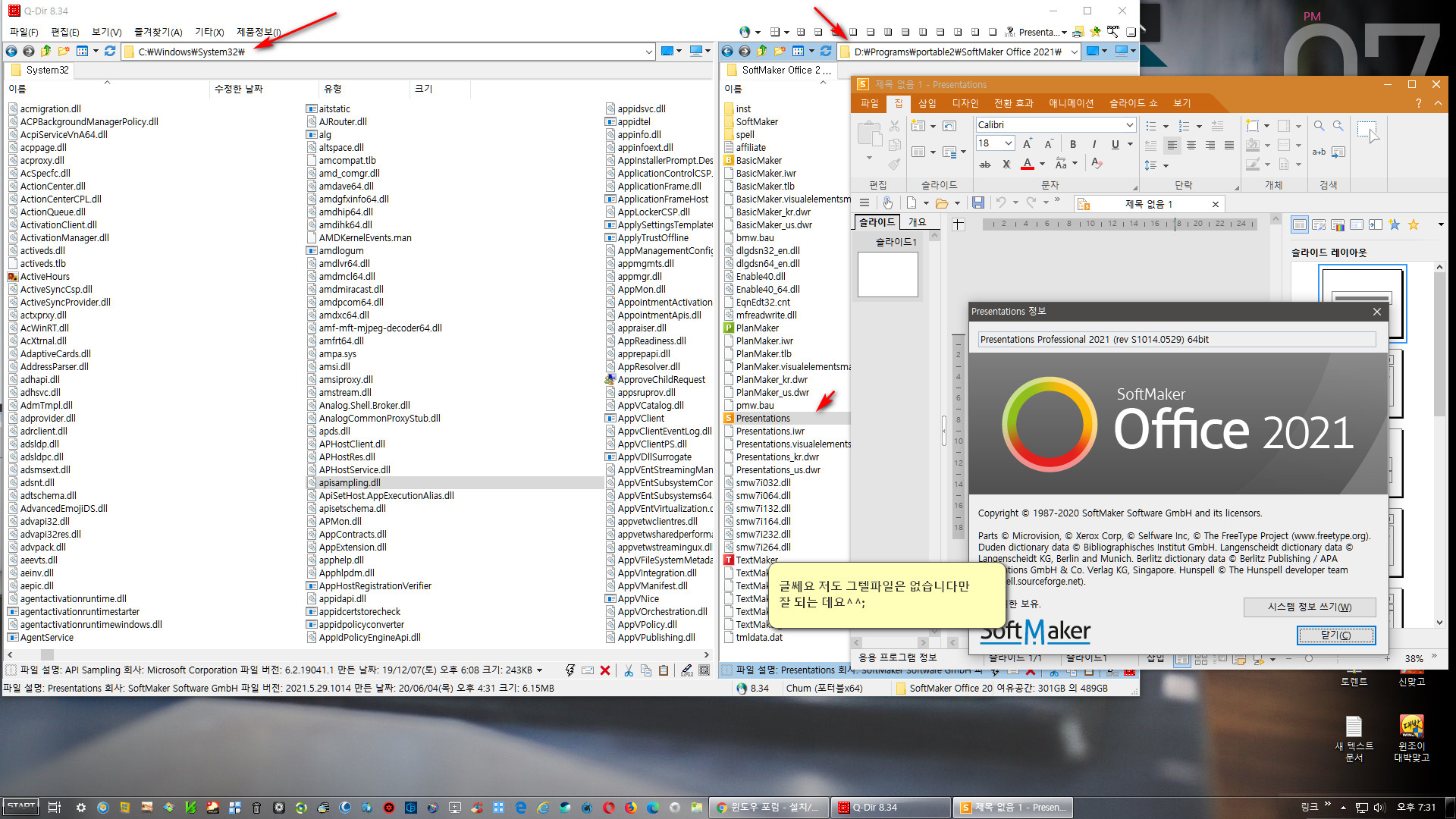
Task: Expand underline style dropdown arrow
Action: pyautogui.click(x=1130, y=144)
